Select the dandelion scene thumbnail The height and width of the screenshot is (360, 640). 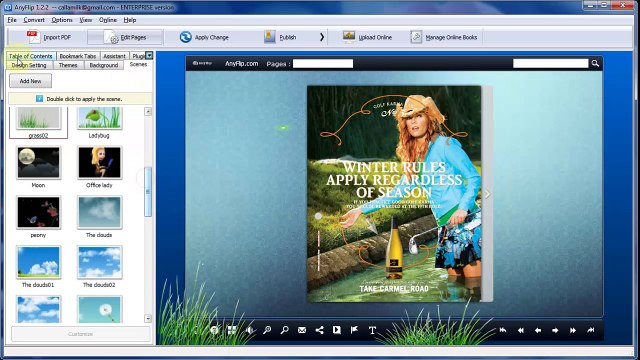tap(100, 309)
